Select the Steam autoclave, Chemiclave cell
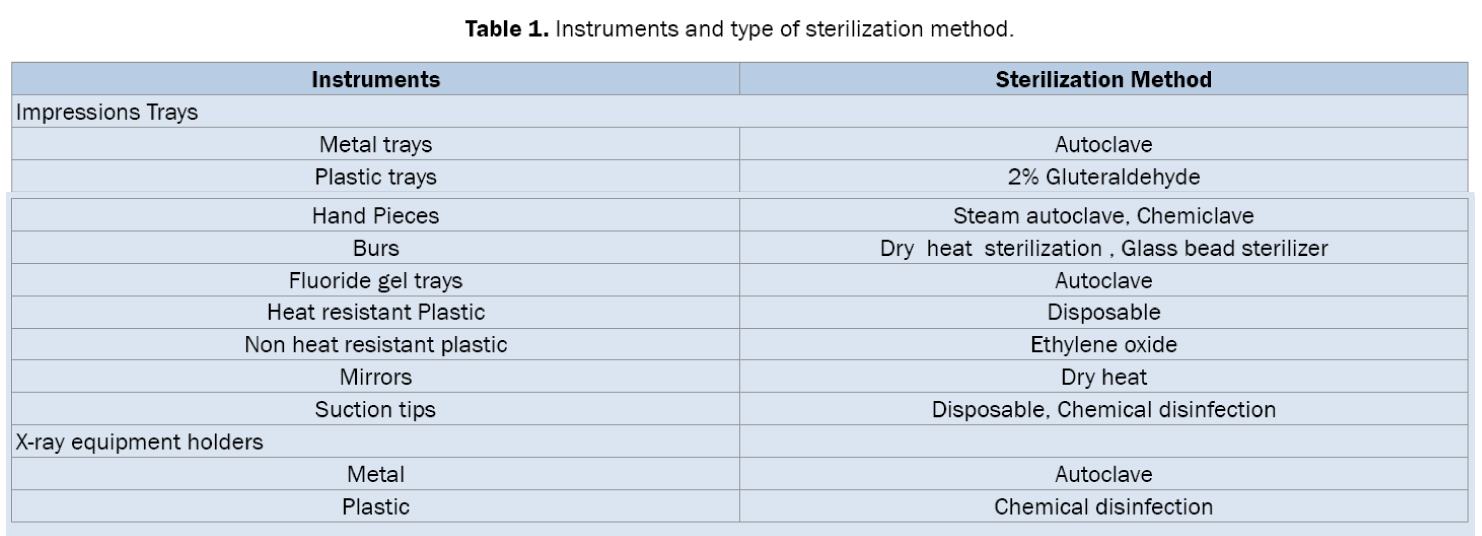The width and height of the screenshot is (1482, 536). tap(1104, 215)
